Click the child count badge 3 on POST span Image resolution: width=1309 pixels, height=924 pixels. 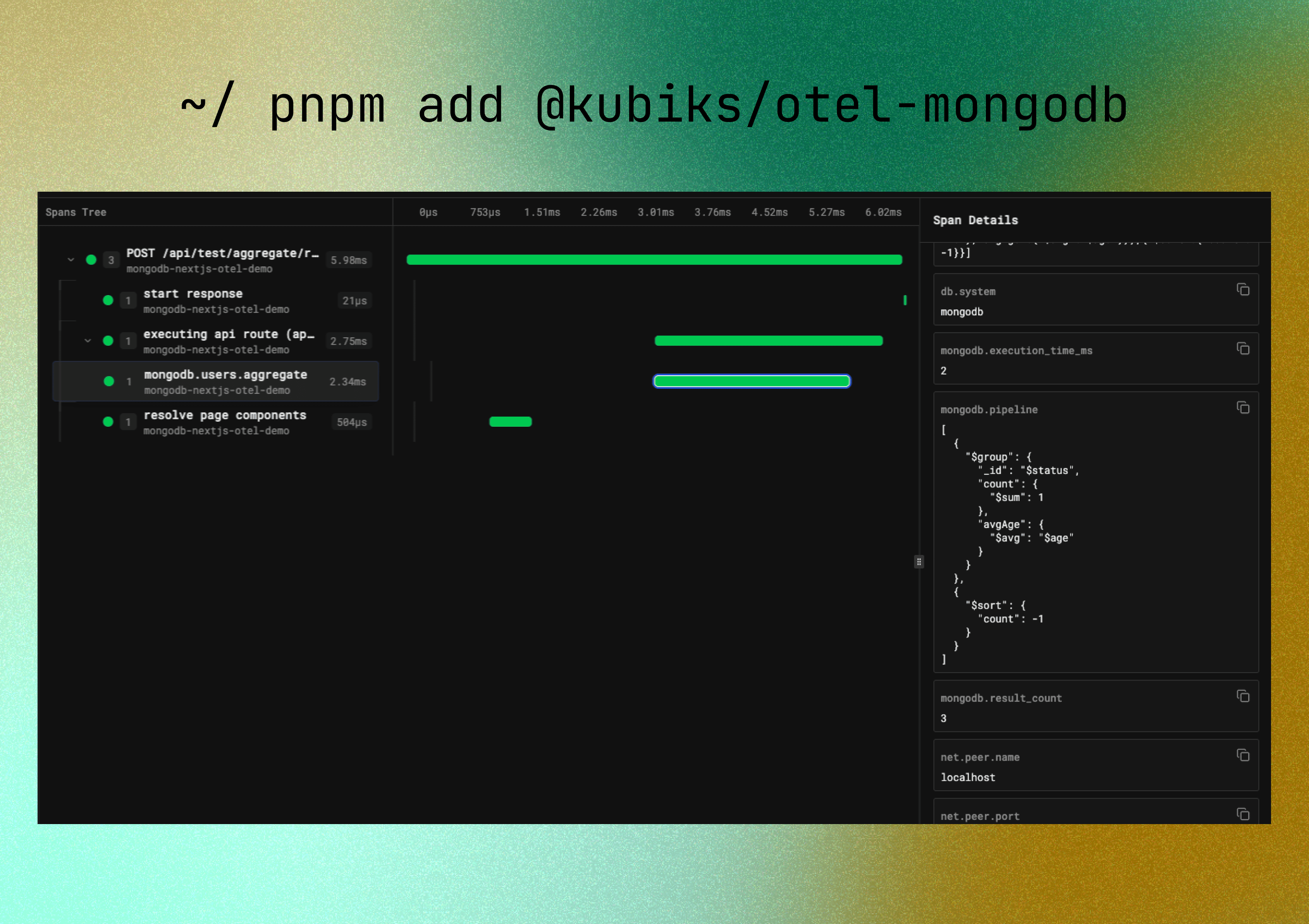(x=111, y=260)
